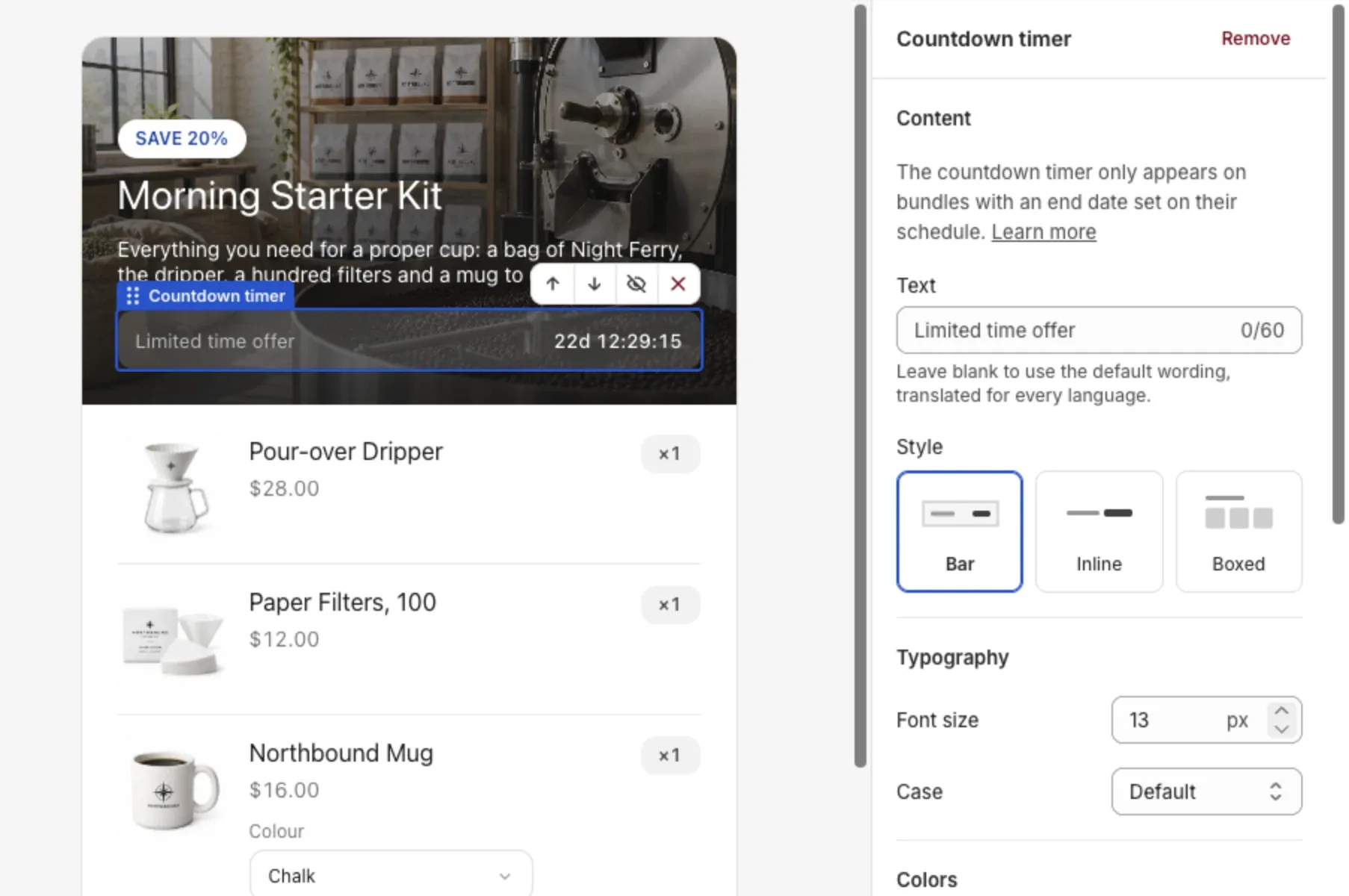Open the Colour Chalk dropdown
The image size is (1349, 896).
(x=391, y=876)
